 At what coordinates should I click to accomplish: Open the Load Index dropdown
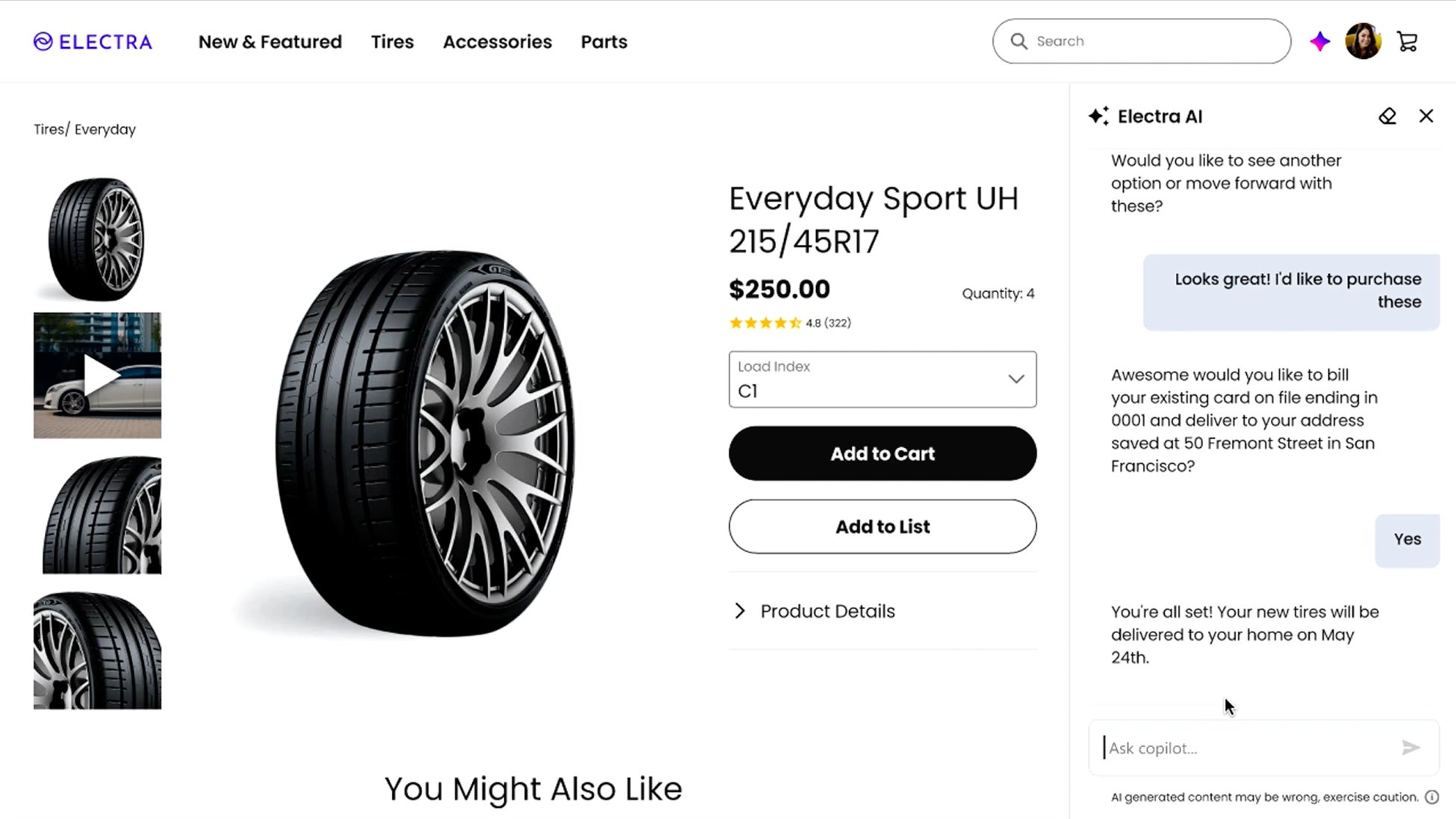click(x=882, y=379)
